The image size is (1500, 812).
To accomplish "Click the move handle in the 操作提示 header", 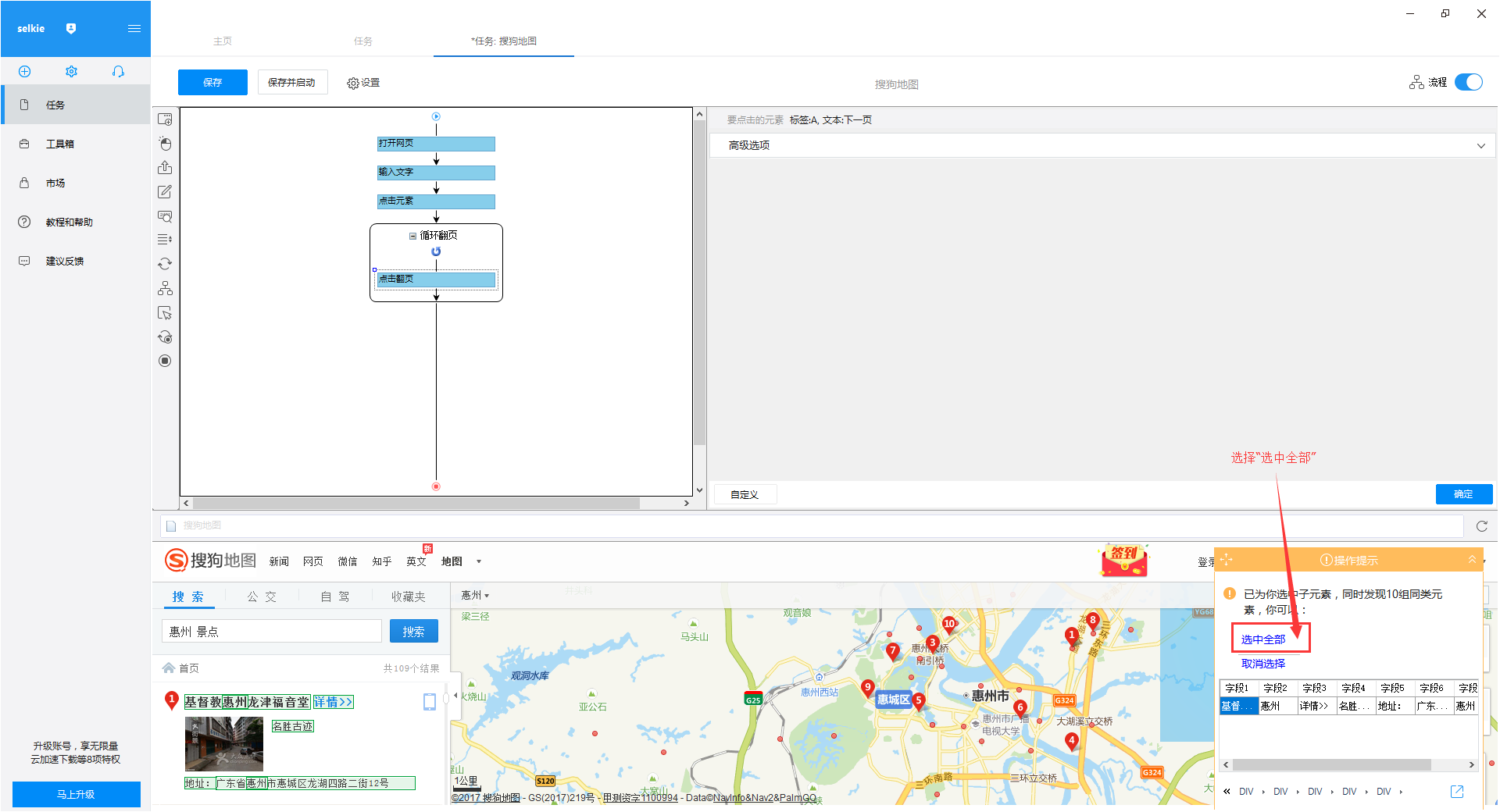I will 1227,560.
